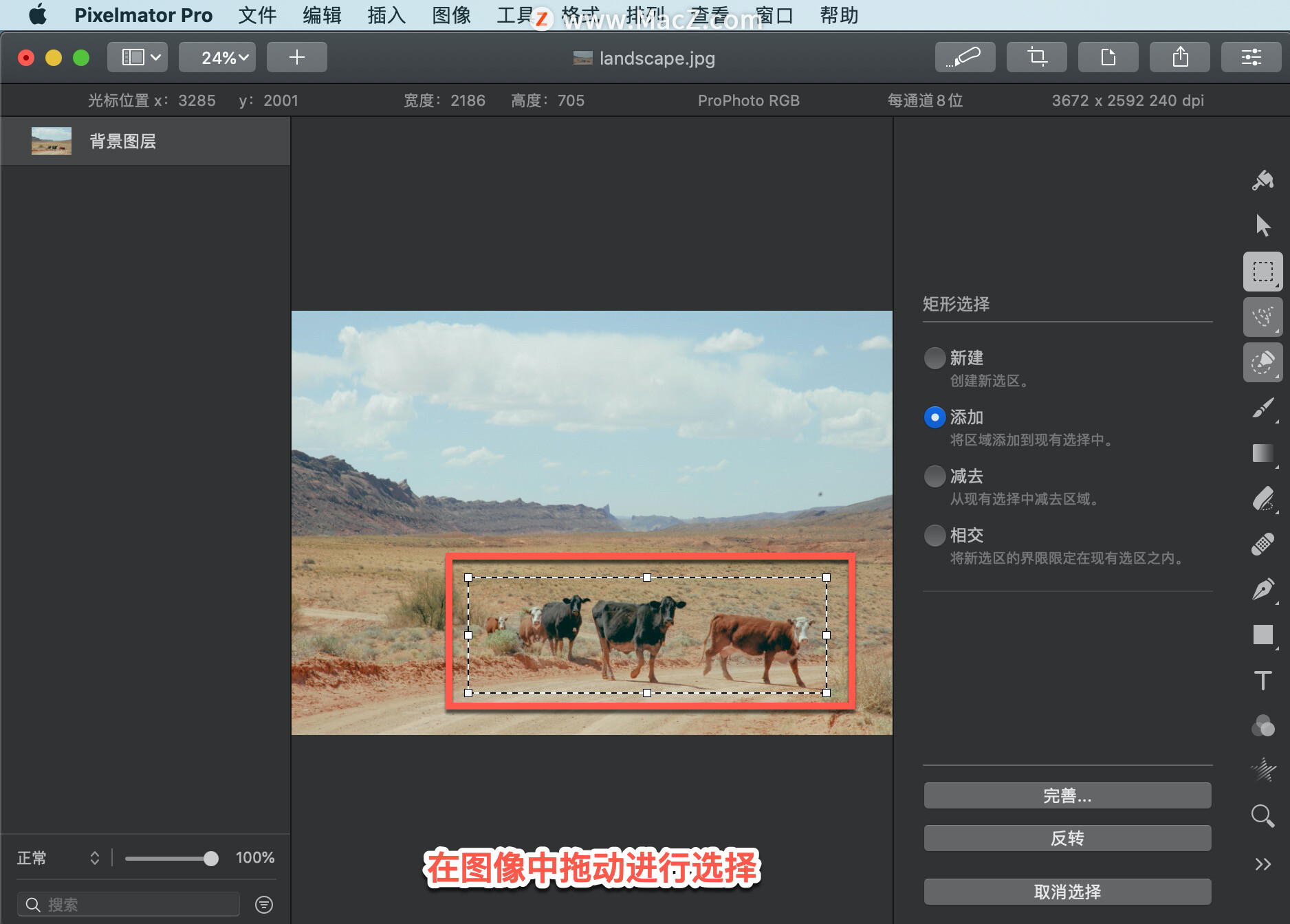Open ML Enhance wand in toolbar
Image resolution: width=1290 pixels, height=924 pixels.
(x=965, y=57)
